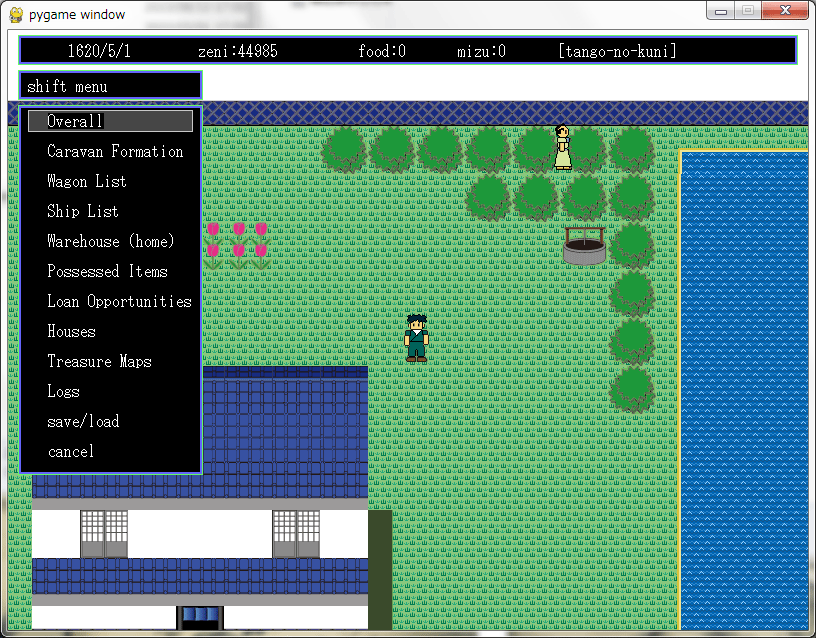The width and height of the screenshot is (816, 638).
Task: Open the Wagon List entry
Action: point(87,182)
